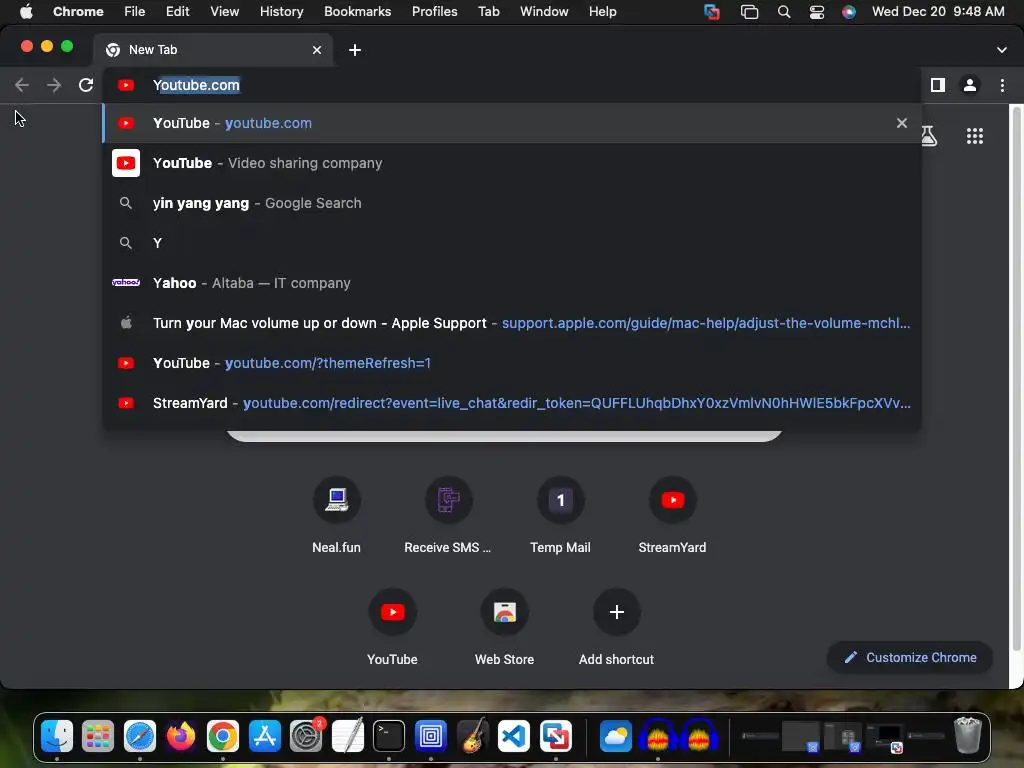
Task: Go back with the back arrow
Action: coord(22,85)
